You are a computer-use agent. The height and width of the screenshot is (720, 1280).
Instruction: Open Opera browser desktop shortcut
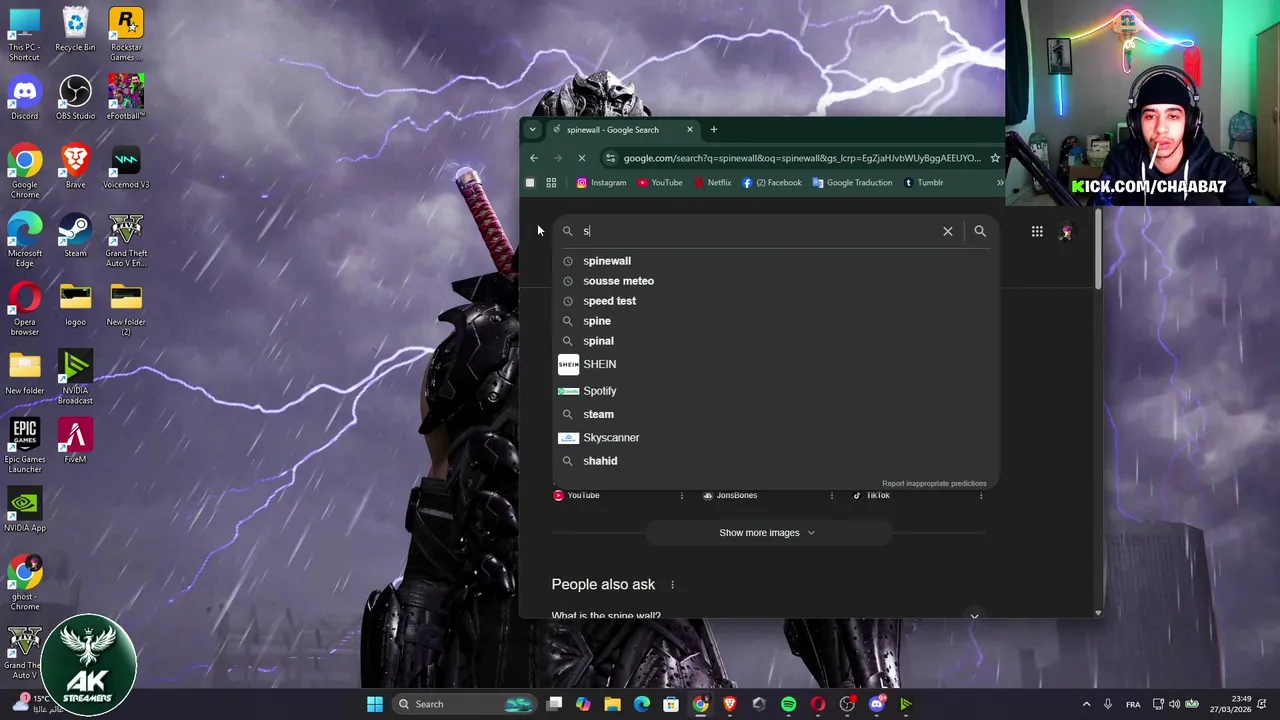(24, 309)
